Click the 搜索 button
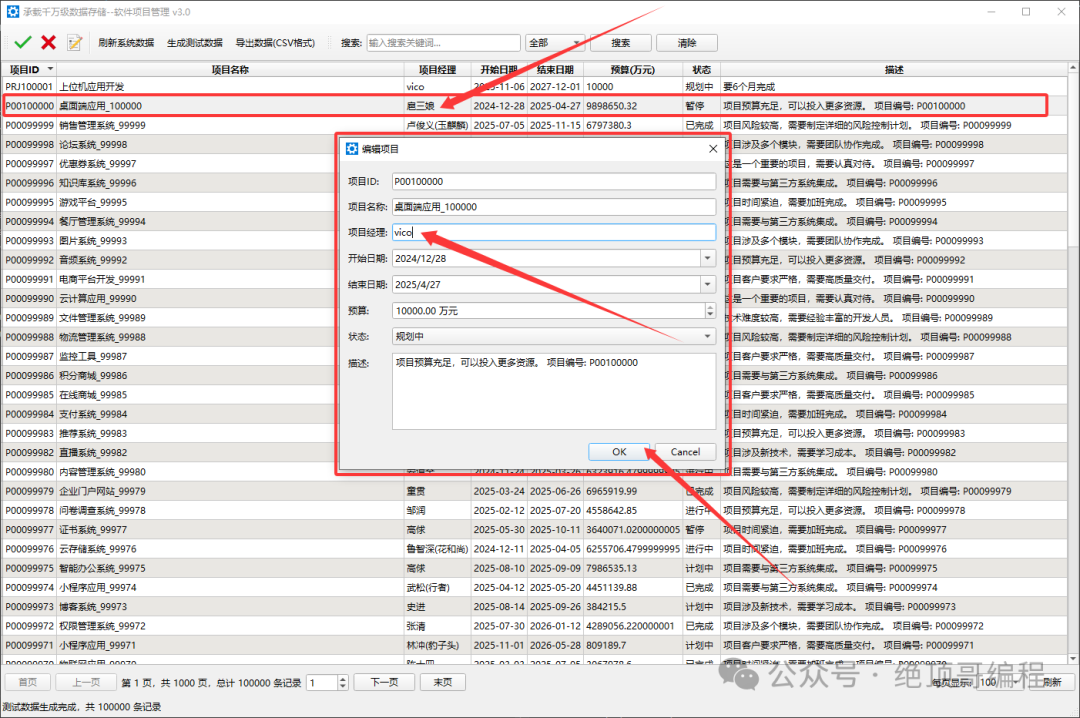This screenshot has width=1080, height=718. coord(621,43)
